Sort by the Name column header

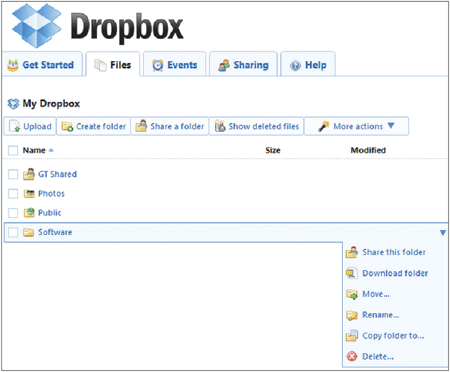coord(34,150)
